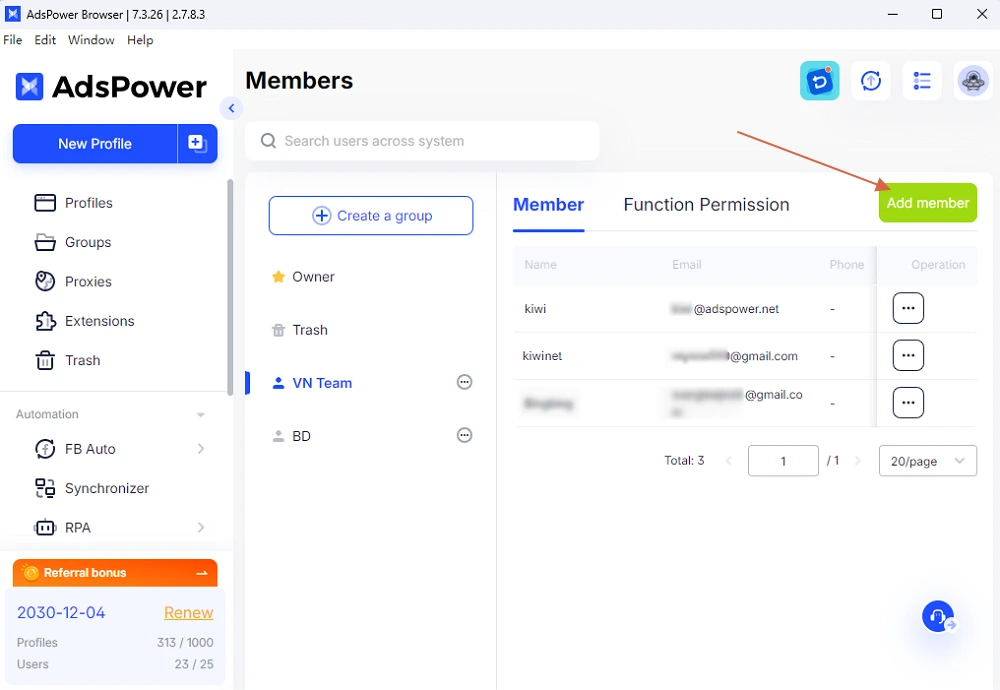
Task: Open the support headset chat bubble
Action: click(x=938, y=616)
